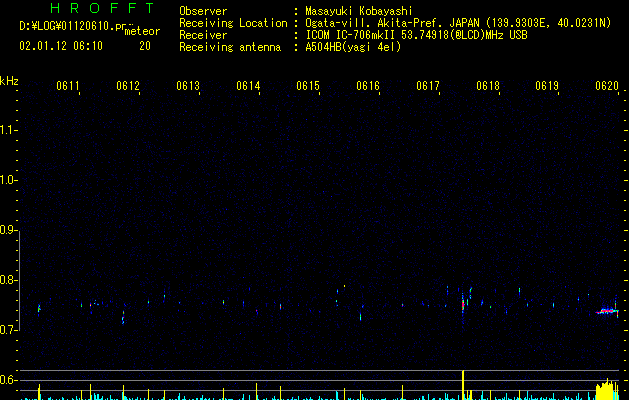Click the kHz axis unit label
629x400 pixels.
[9, 81]
